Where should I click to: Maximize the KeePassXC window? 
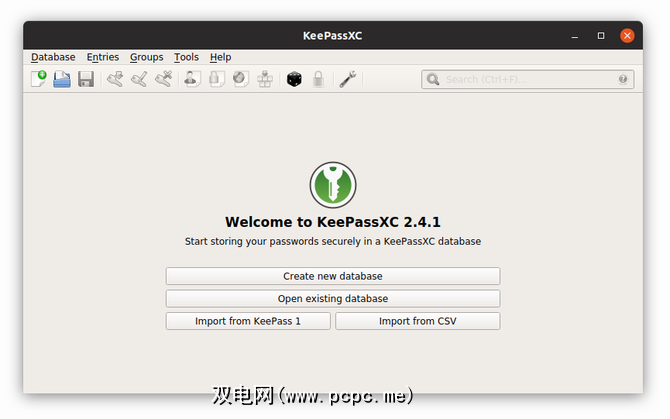tap(601, 36)
